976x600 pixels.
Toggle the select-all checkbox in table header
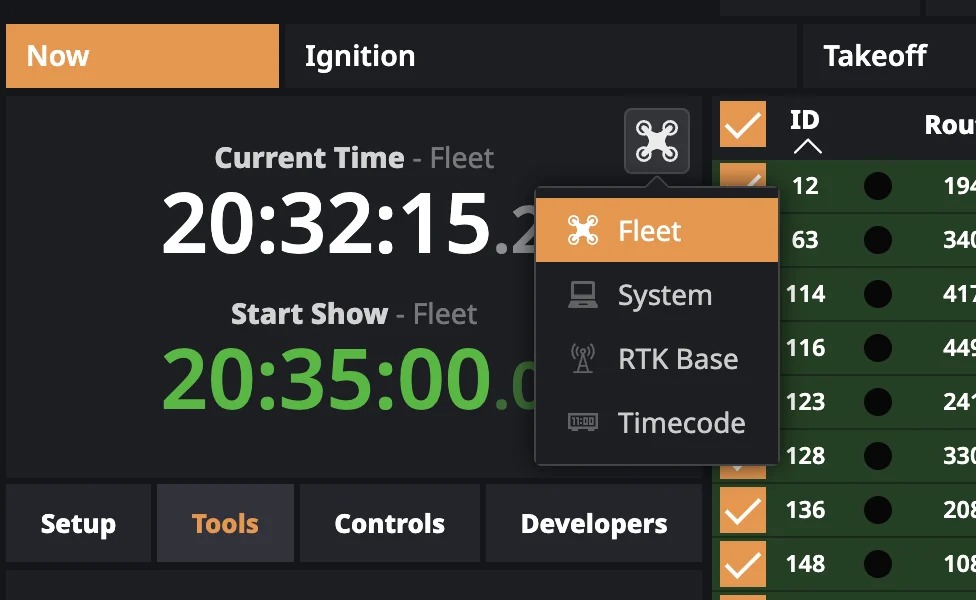[743, 124]
